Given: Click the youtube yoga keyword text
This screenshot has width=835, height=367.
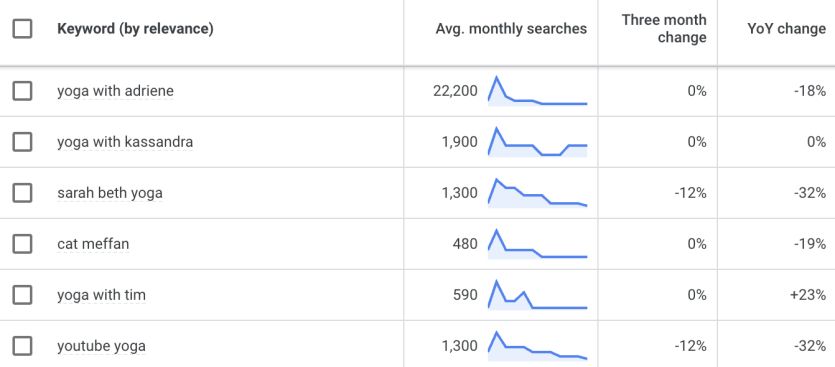Looking at the screenshot, I should pos(101,346).
